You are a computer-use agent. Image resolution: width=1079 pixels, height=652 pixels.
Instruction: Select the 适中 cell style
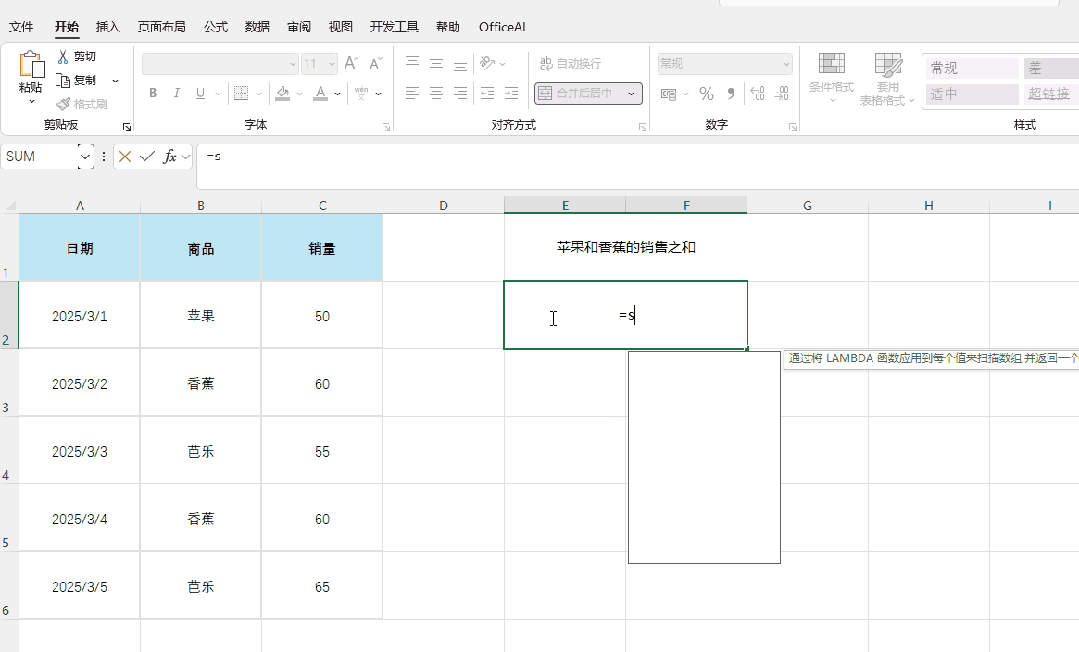(x=972, y=94)
